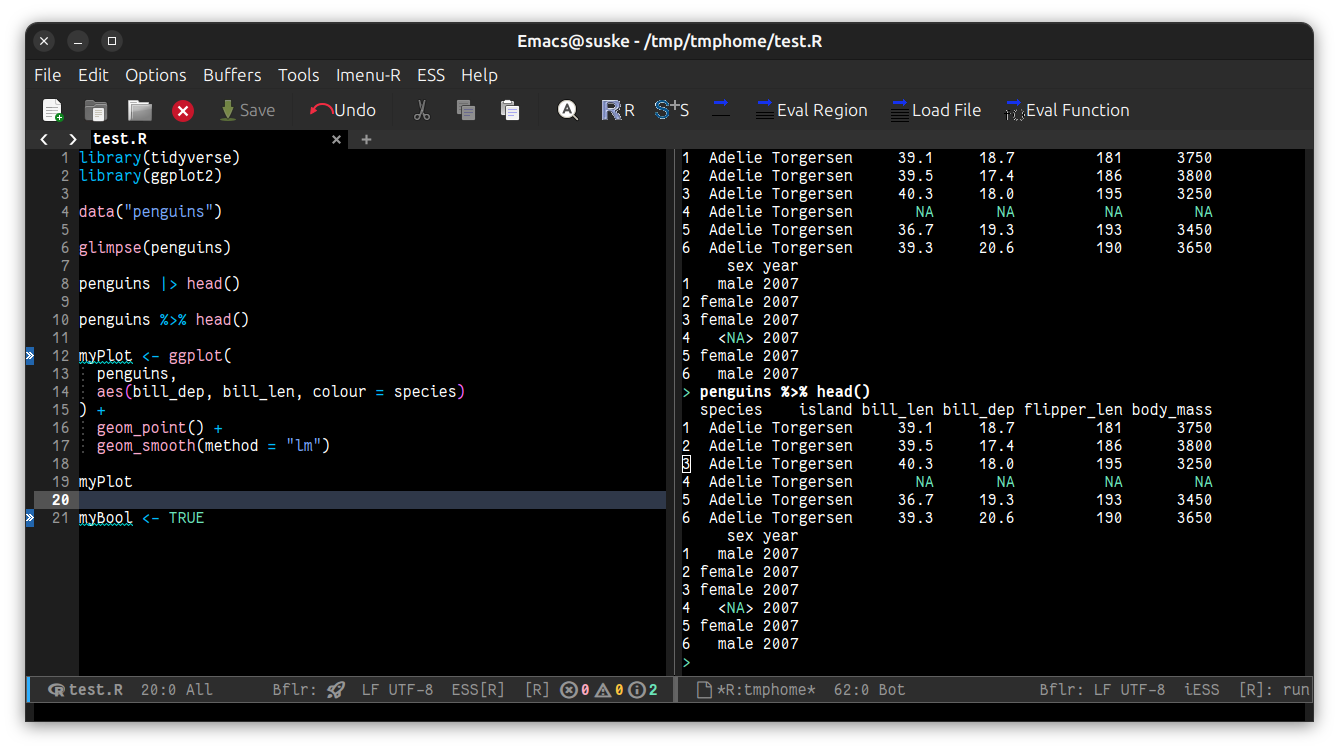The image size is (1339, 750).
Task: Click Load File in toolbar
Action: click(936, 110)
